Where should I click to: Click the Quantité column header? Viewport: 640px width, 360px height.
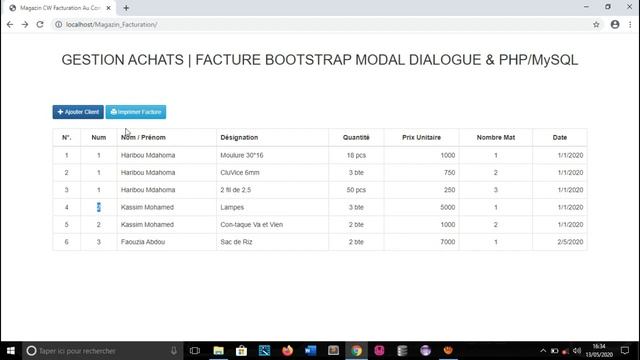[356, 138]
